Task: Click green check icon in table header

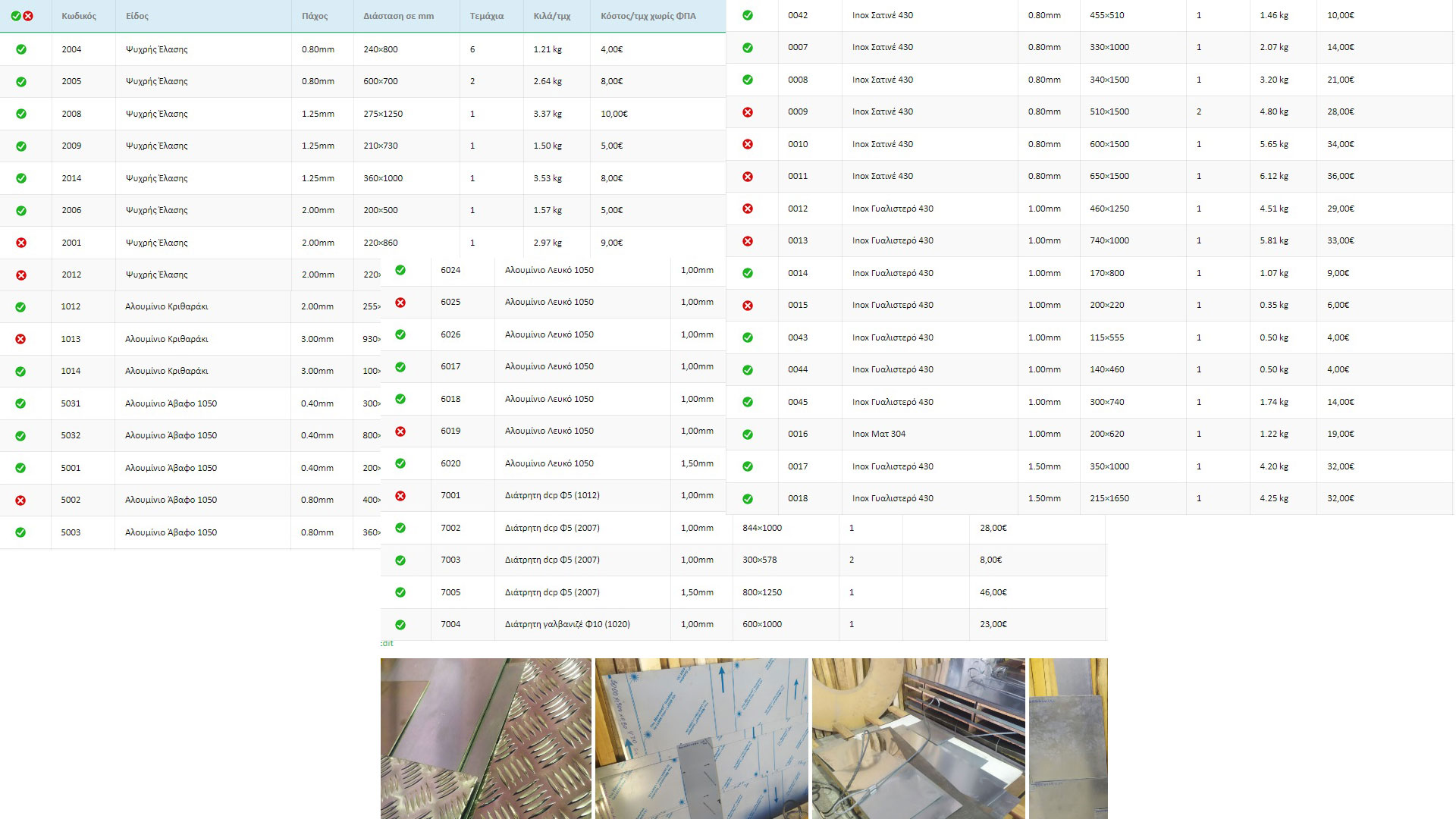Action: click(16, 16)
